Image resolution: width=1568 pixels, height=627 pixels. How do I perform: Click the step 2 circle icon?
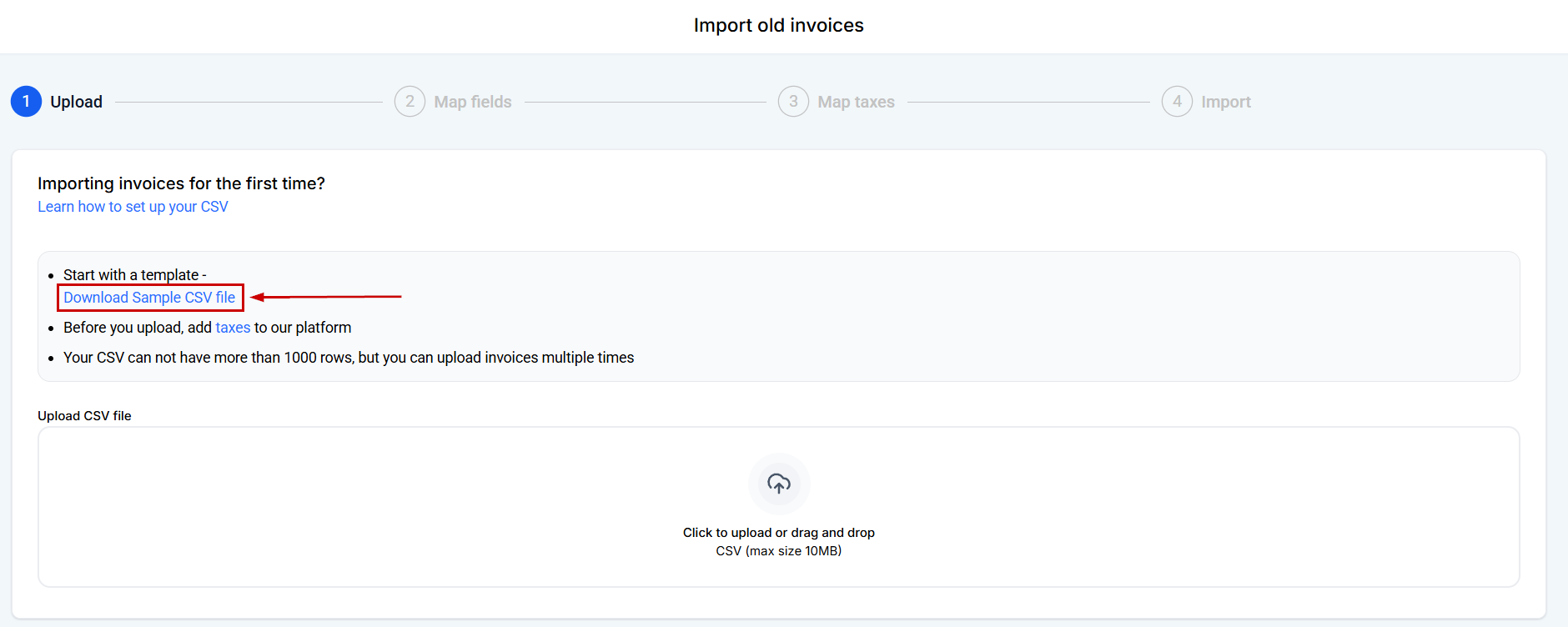tap(410, 102)
